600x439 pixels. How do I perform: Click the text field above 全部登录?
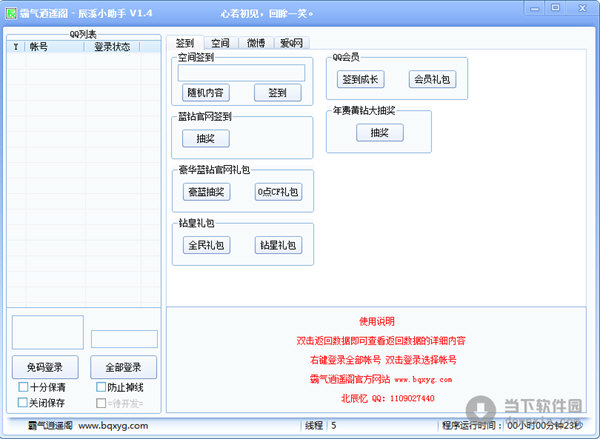pos(124,339)
